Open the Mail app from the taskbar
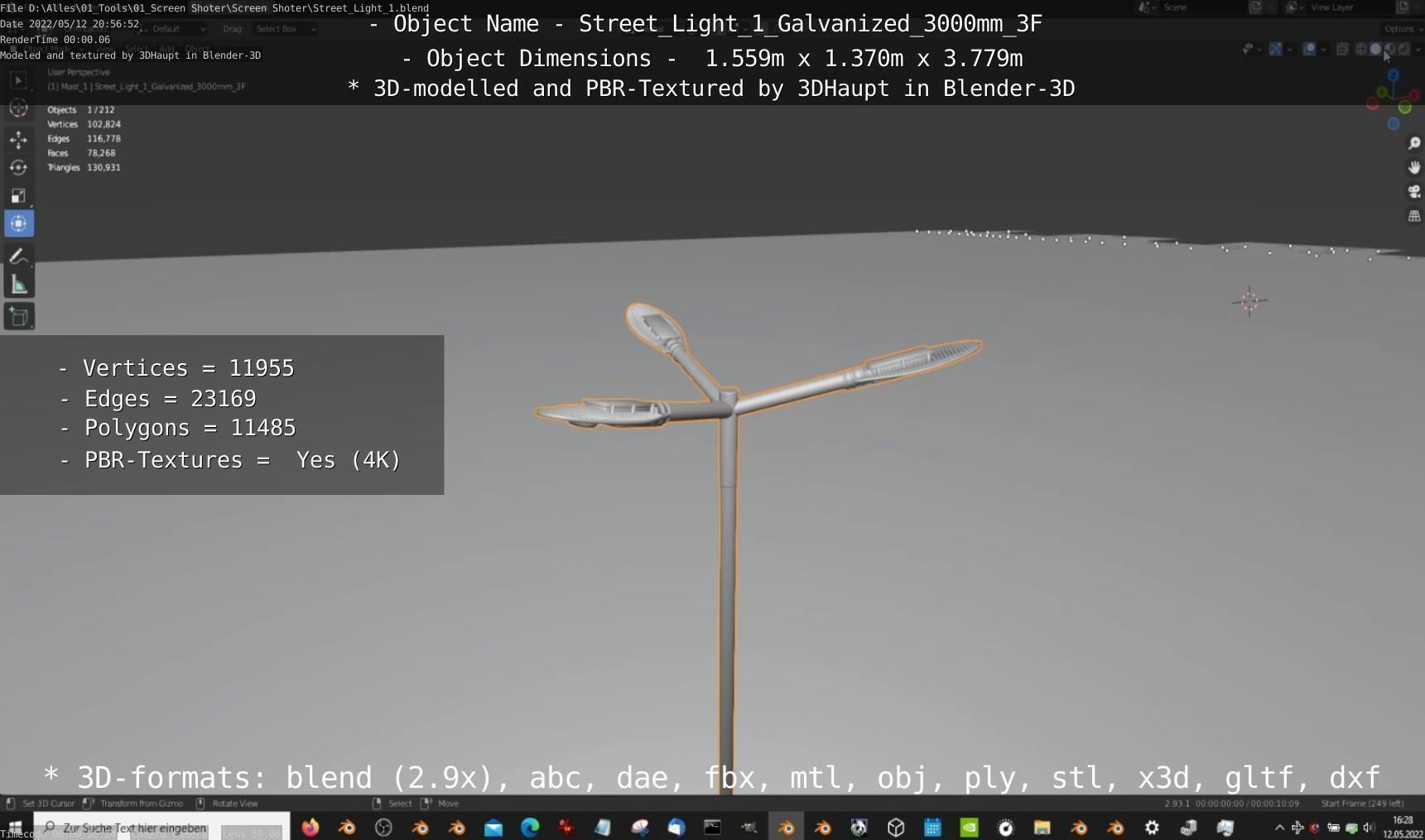The width and height of the screenshot is (1425, 840). coord(493,827)
